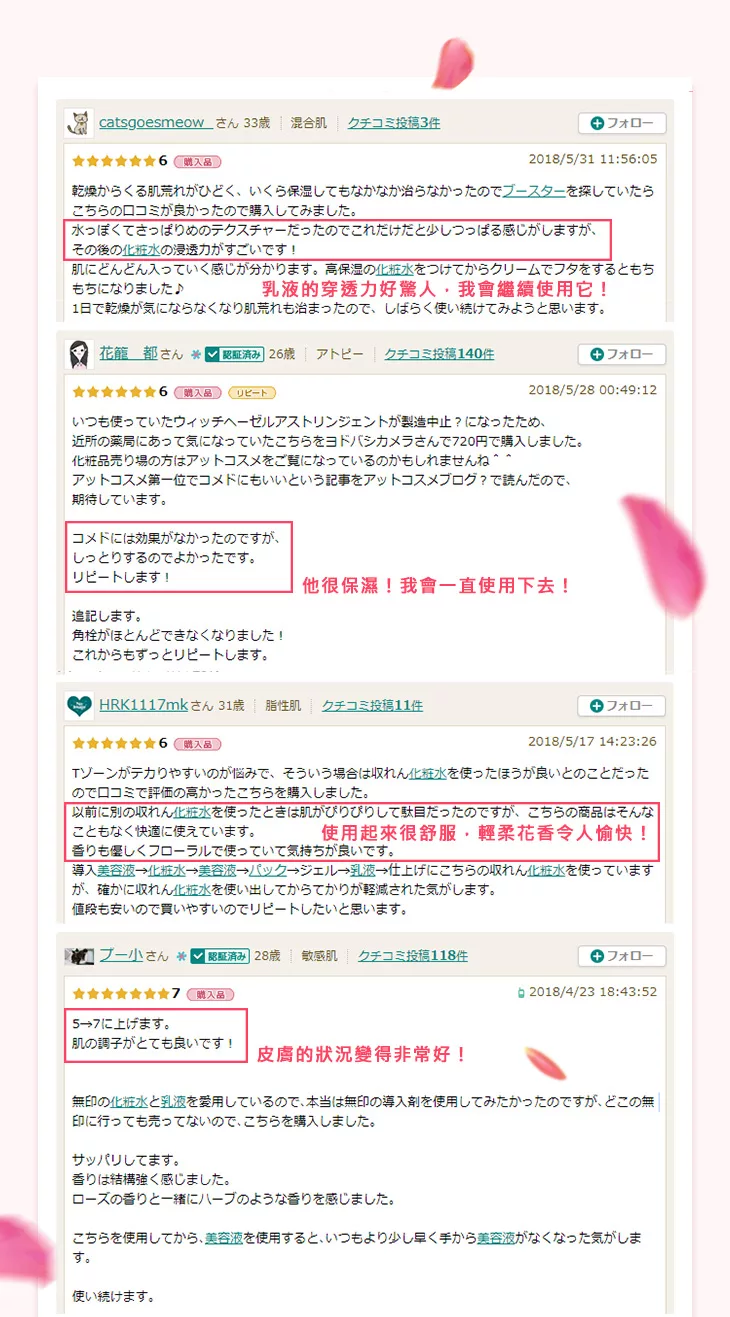This screenshot has height=1317, width=730.
Task: Click the star rating of プー小's review
Action: [121, 994]
